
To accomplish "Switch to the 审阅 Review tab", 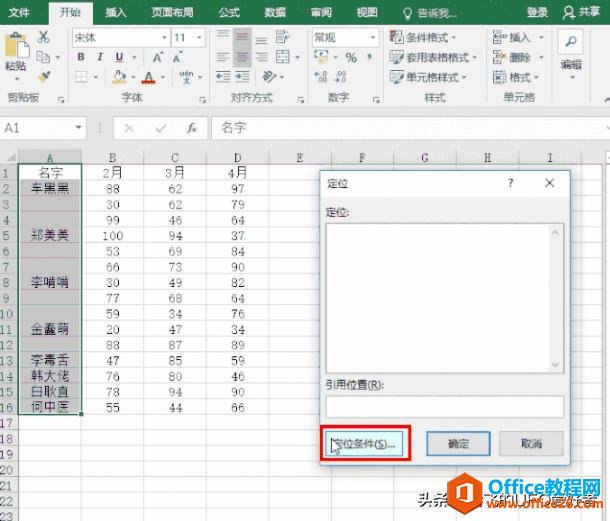I will (x=321, y=12).
